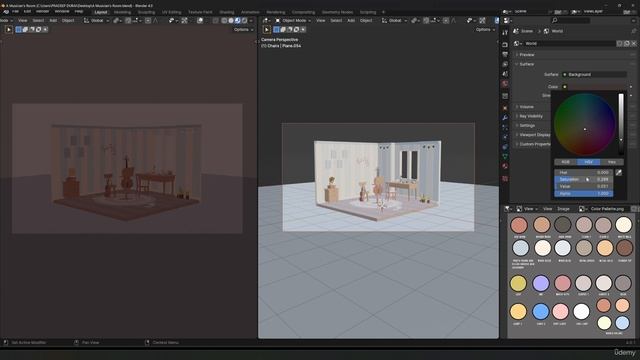
Task: Open the Modifiers wrench tab
Action: click(x=505, y=118)
